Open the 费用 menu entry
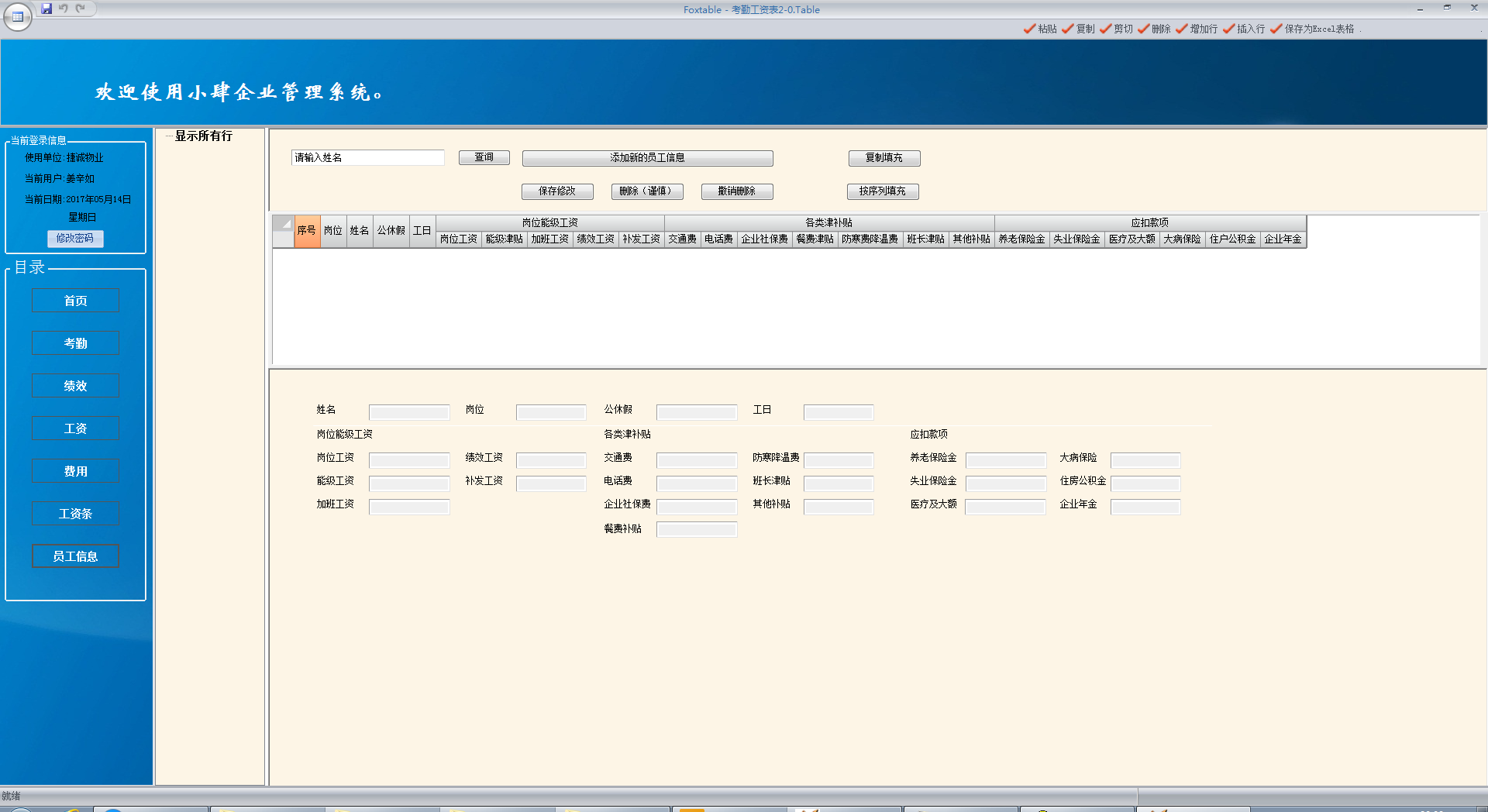The width and height of the screenshot is (1488, 812). click(x=75, y=471)
